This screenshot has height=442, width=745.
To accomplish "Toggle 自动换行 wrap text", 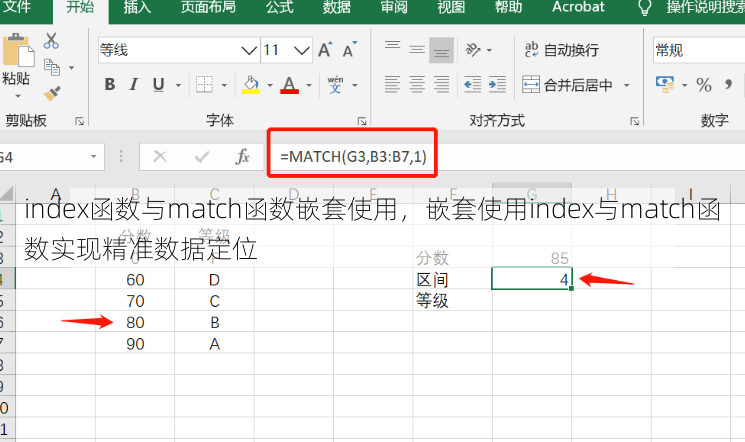I will point(561,50).
